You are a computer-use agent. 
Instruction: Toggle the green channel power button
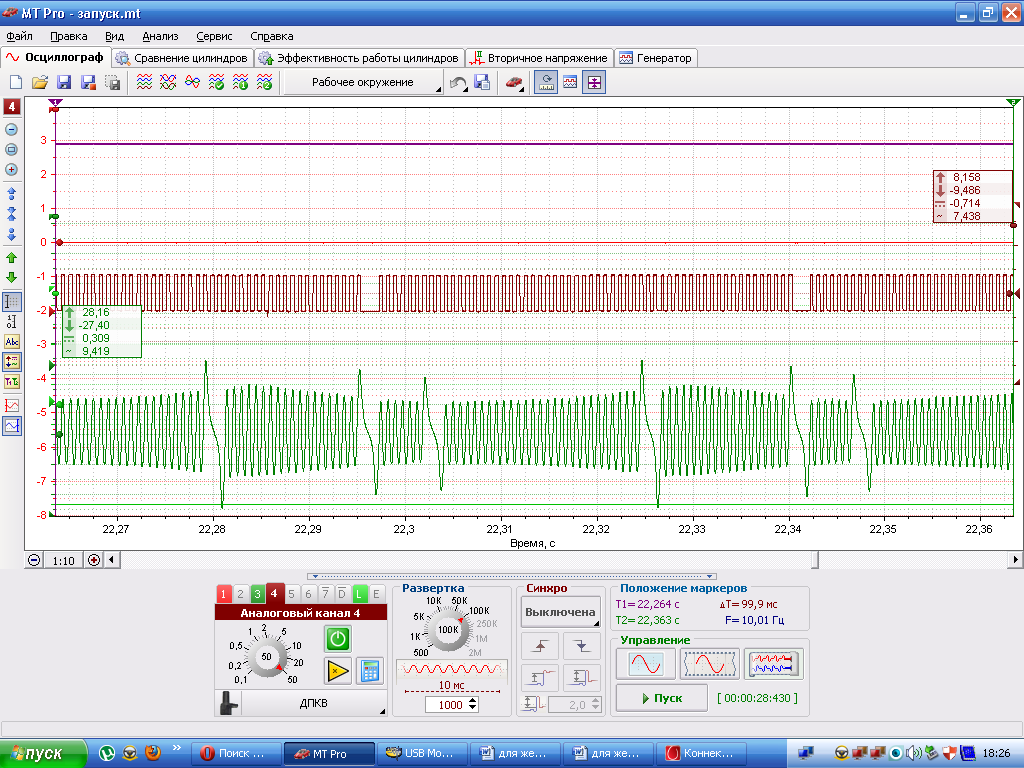click(338, 639)
